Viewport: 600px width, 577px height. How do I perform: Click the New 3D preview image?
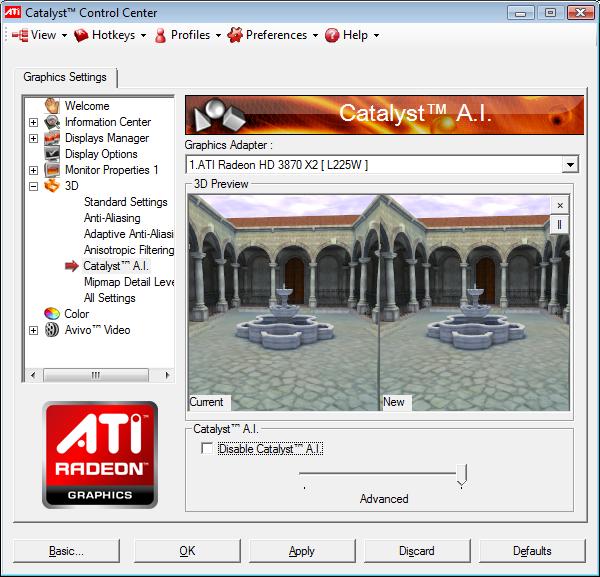(x=474, y=303)
